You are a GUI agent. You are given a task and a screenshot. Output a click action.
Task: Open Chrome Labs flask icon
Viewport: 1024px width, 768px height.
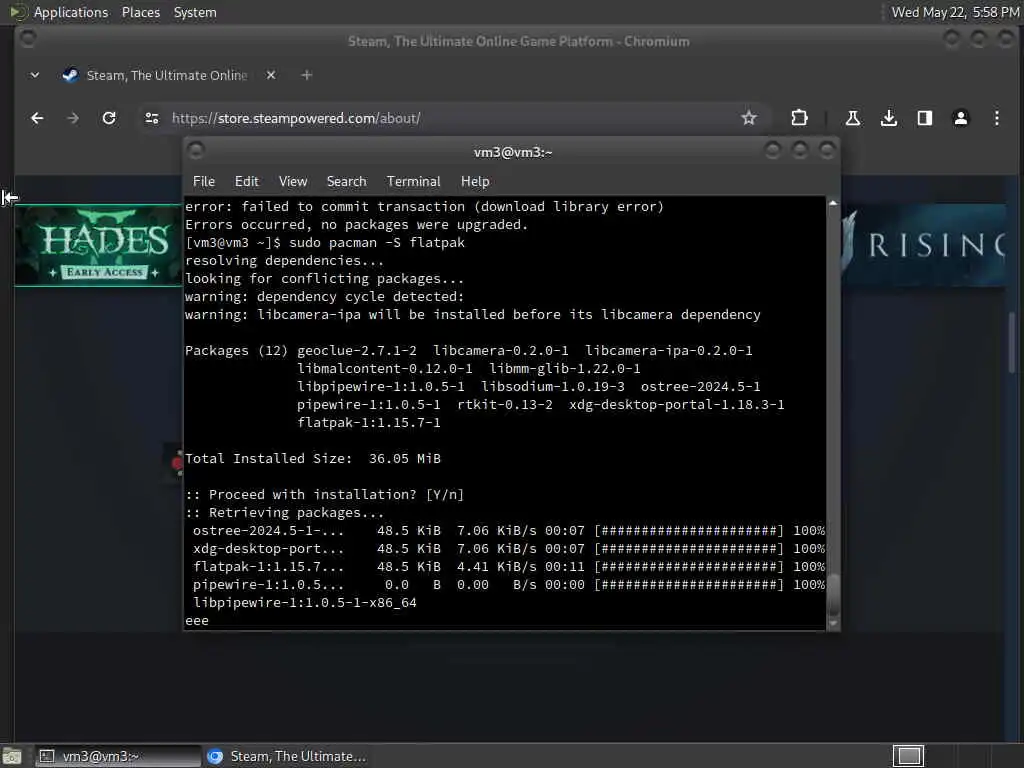(852, 118)
